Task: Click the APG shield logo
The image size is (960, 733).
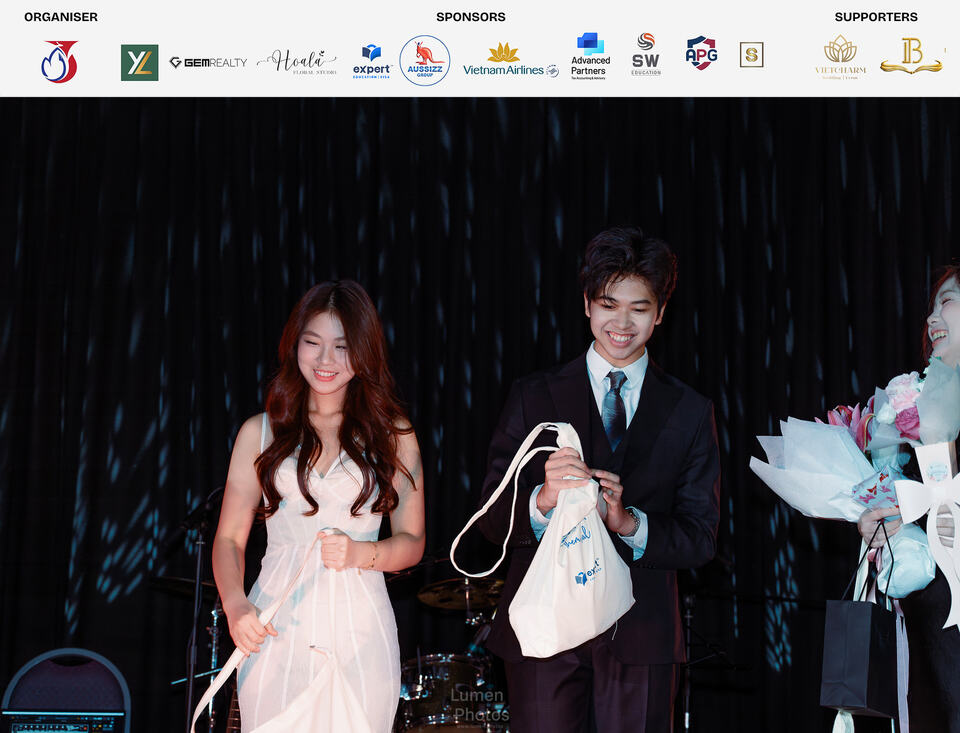Action: [701, 53]
